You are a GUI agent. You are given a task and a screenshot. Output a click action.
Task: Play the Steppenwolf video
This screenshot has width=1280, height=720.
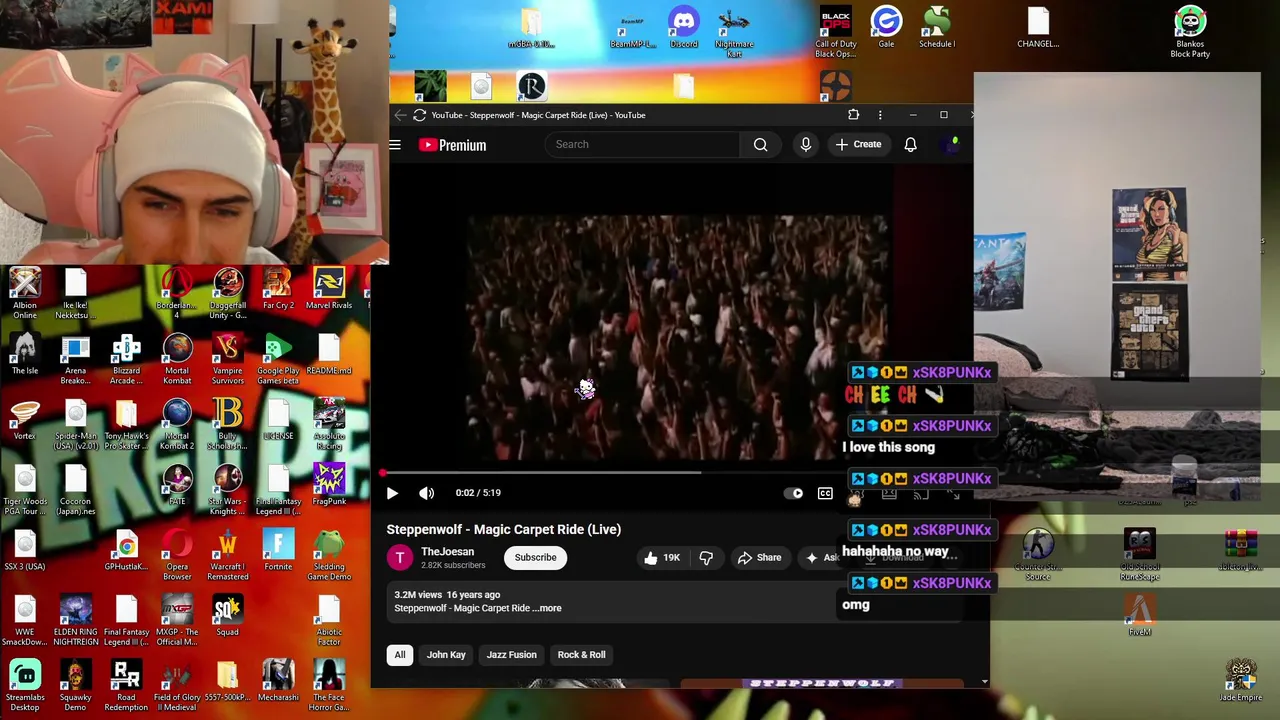(x=392, y=493)
